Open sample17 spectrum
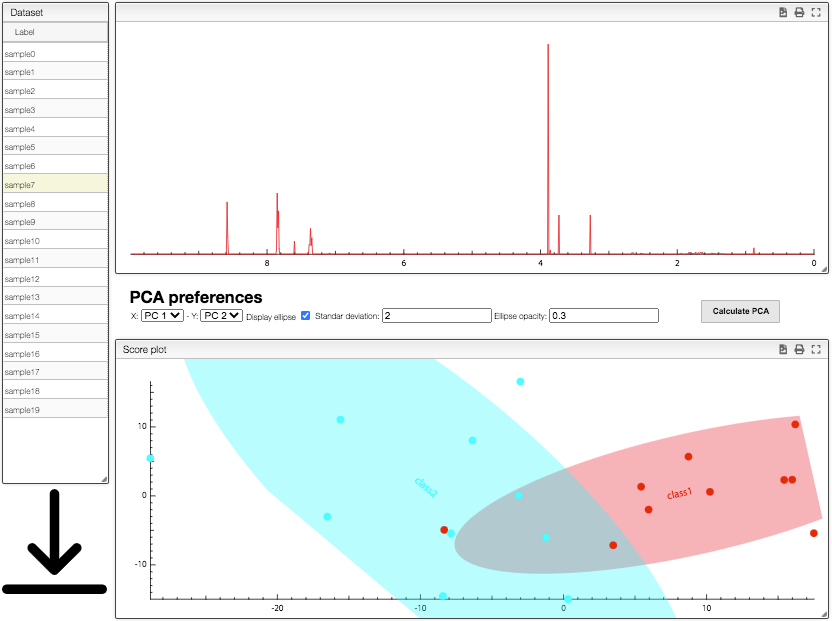The width and height of the screenshot is (832, 621). click(x=55, y=372)
